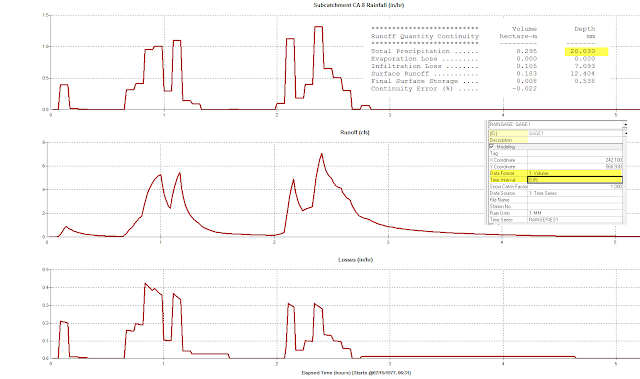Image resolution: width=640 pixels, height=379 pixels.
Task: Click the Snow Catch Factor value
Action: (575, 186)
